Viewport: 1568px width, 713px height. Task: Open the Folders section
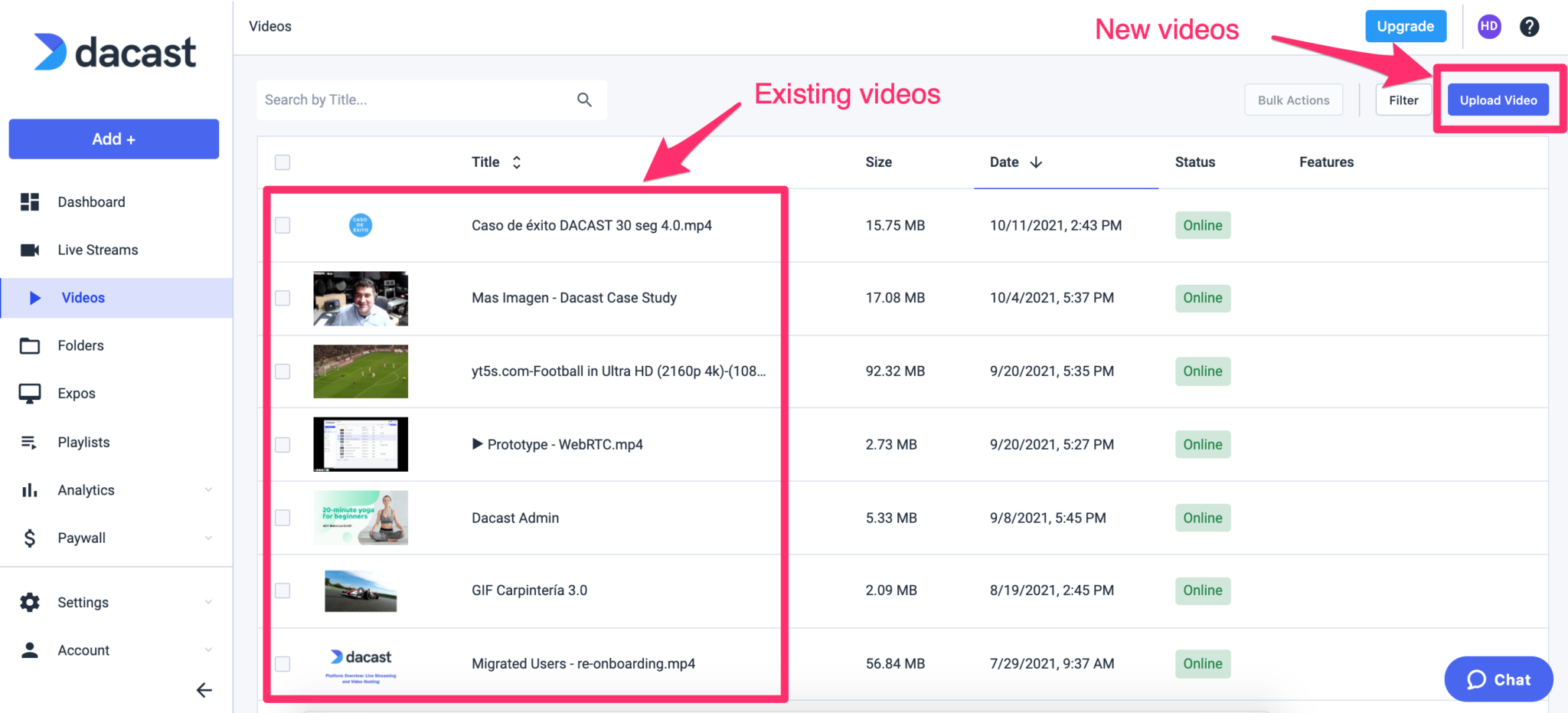pyautogui.click(x=80, y=345)
